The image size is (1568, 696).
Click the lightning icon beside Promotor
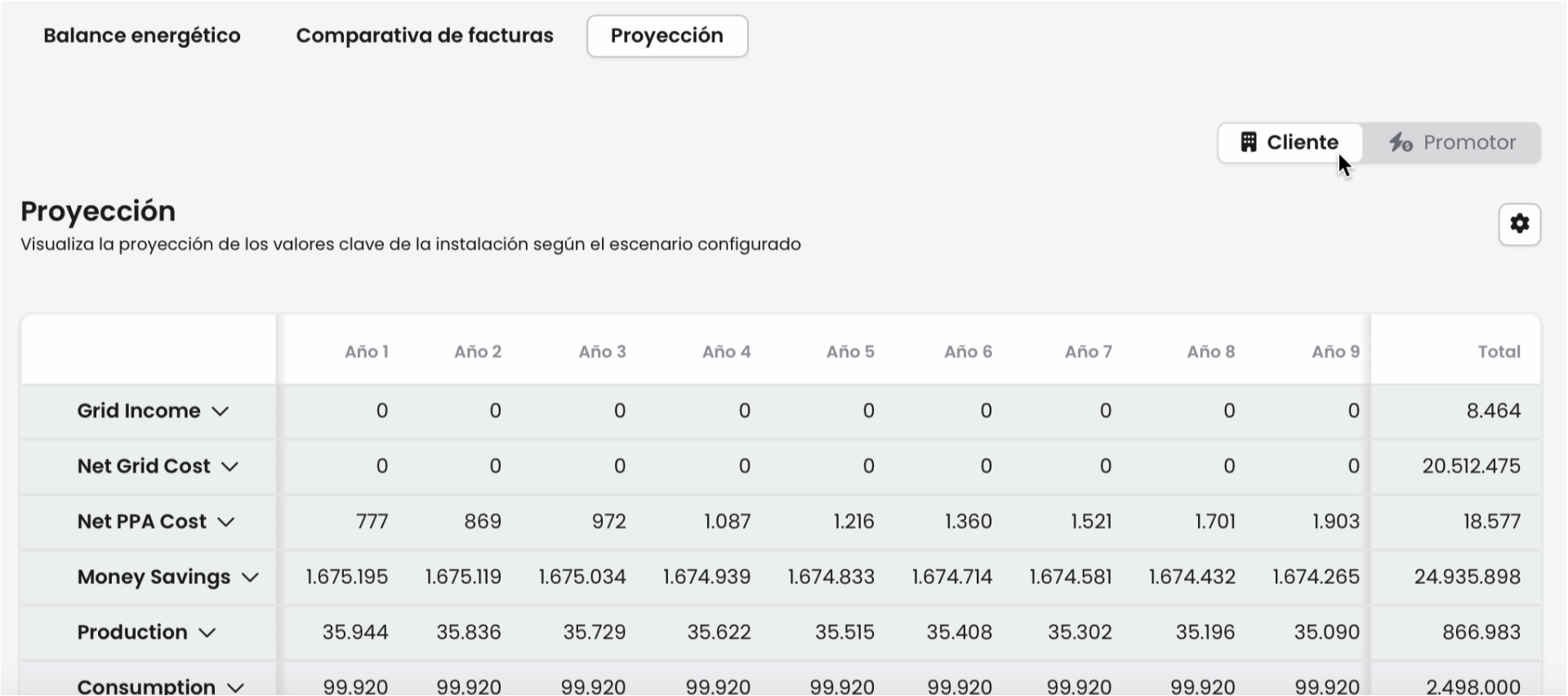(x=1401, y=142)
